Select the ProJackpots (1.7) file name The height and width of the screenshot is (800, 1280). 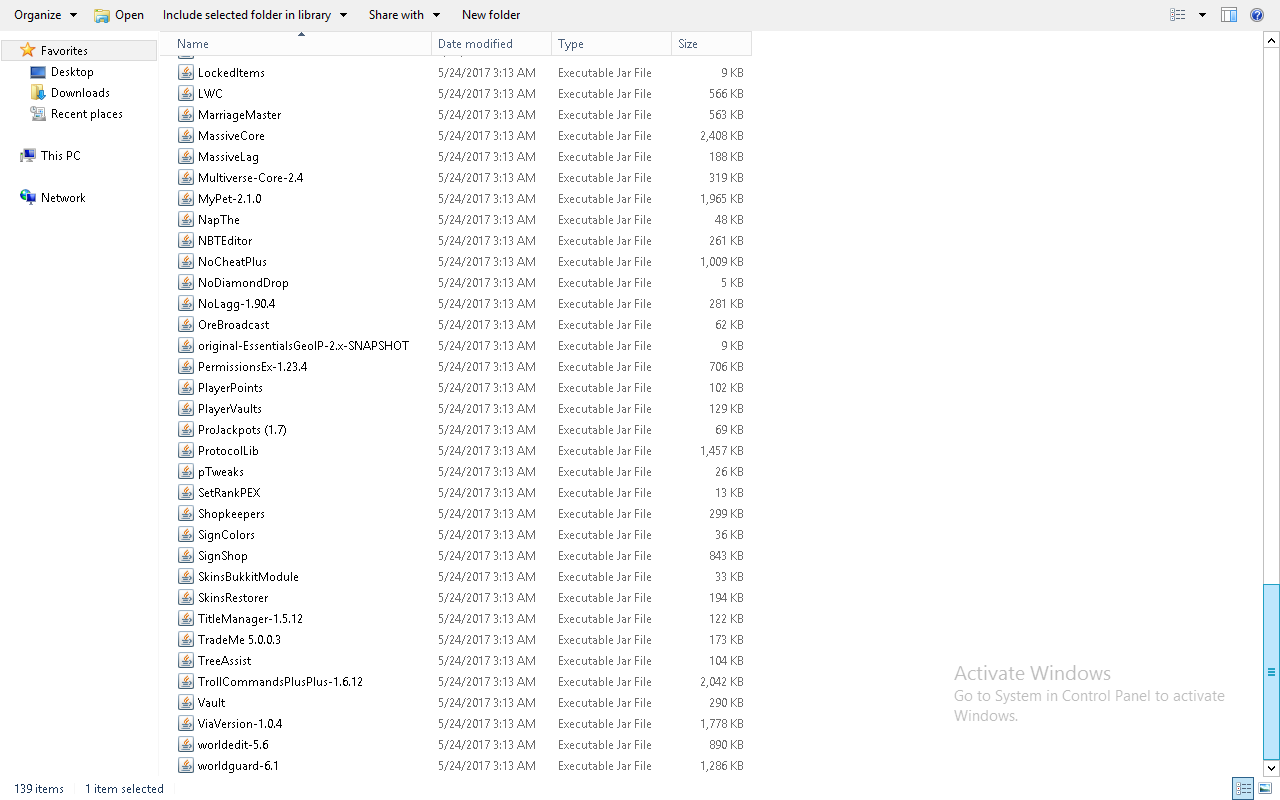[242, 430]
